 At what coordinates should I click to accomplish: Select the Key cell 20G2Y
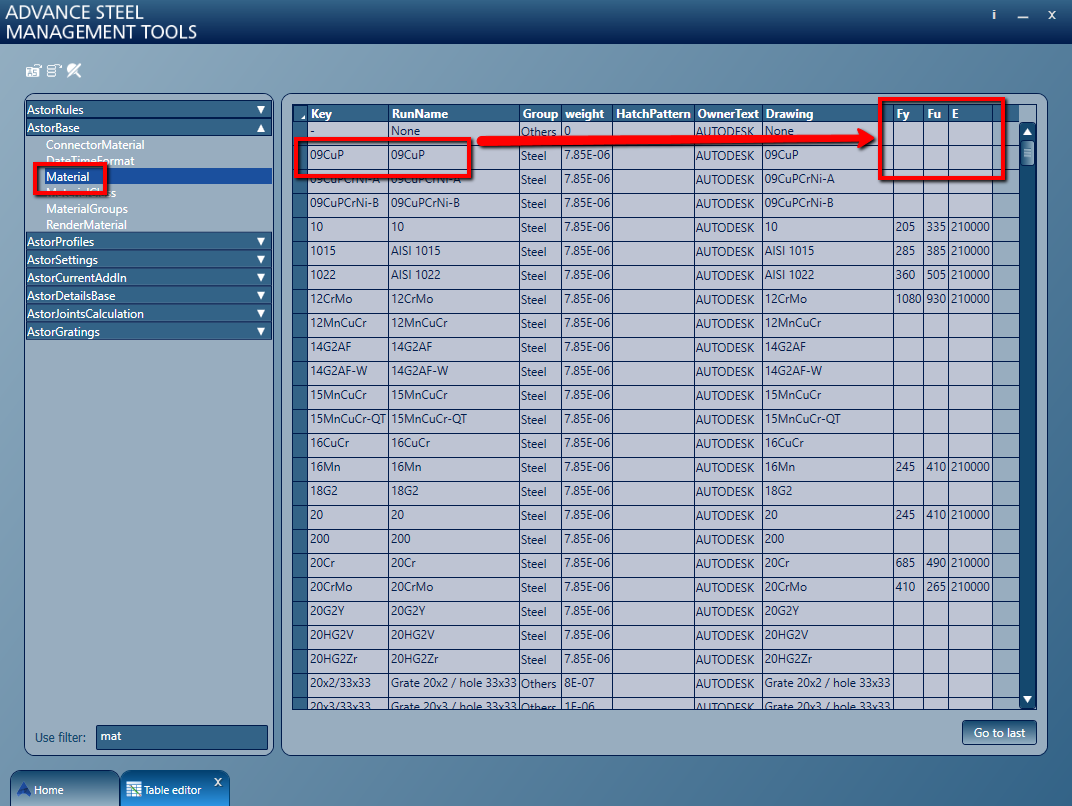tap(348, 611)
